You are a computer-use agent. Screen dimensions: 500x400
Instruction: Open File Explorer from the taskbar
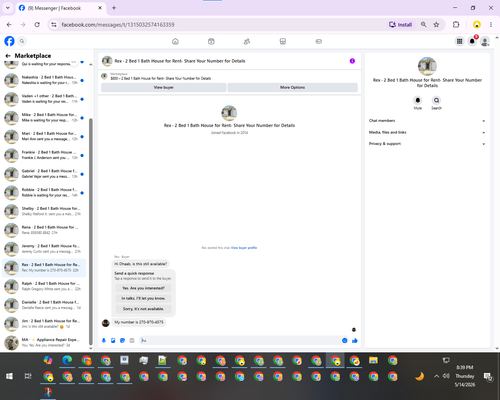click(373, 360)
